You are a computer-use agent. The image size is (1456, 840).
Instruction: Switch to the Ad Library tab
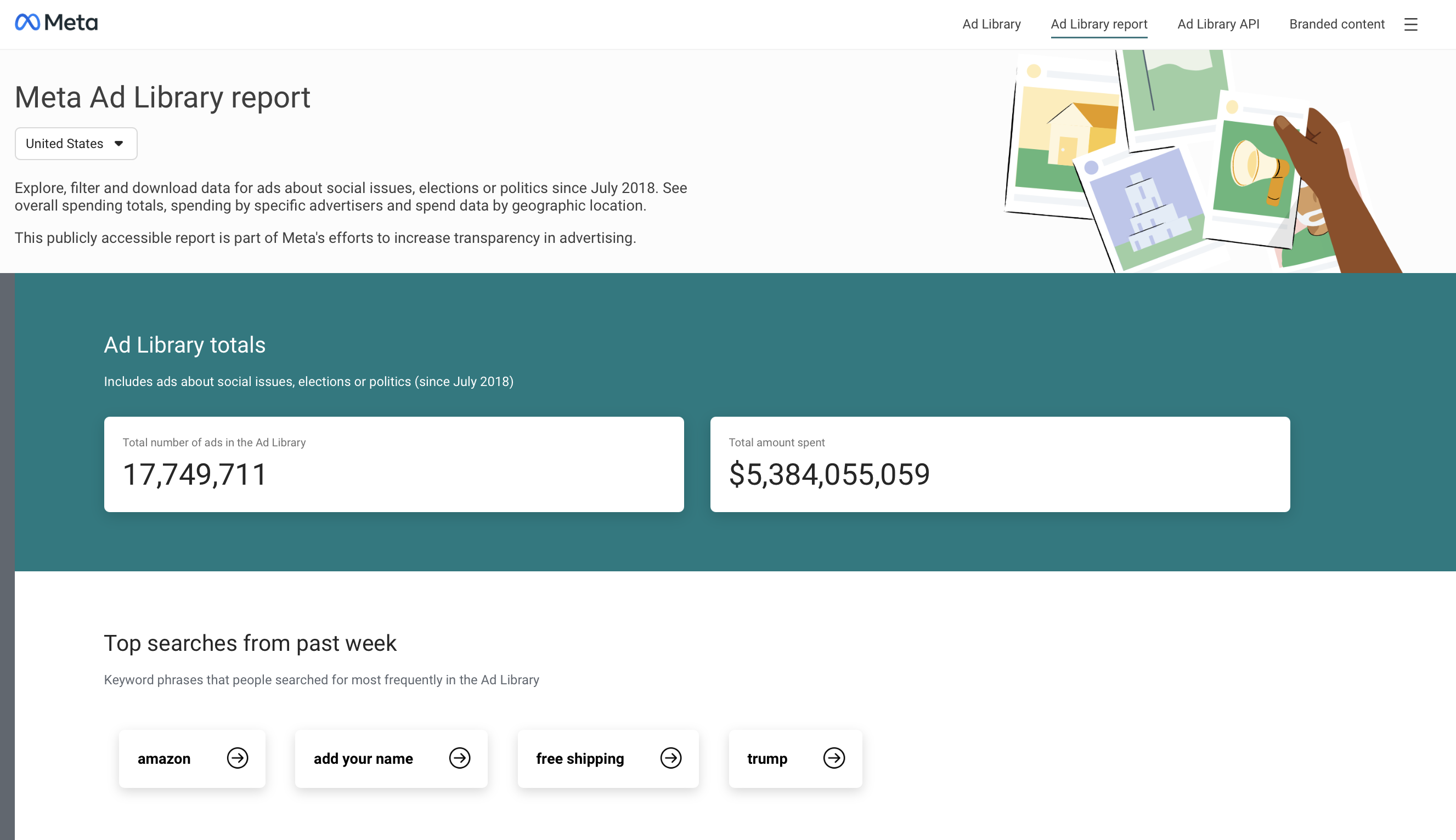[990, 24]
